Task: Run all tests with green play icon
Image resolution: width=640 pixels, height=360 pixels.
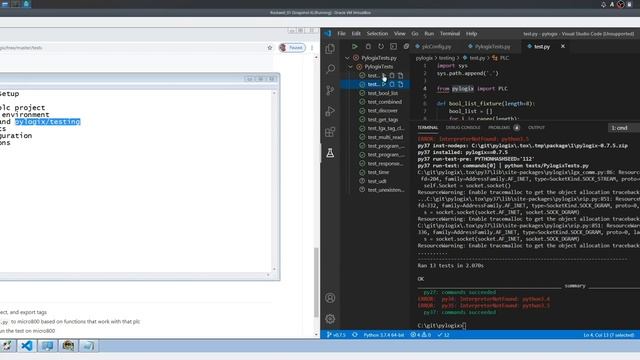Action: coord(355,47)
